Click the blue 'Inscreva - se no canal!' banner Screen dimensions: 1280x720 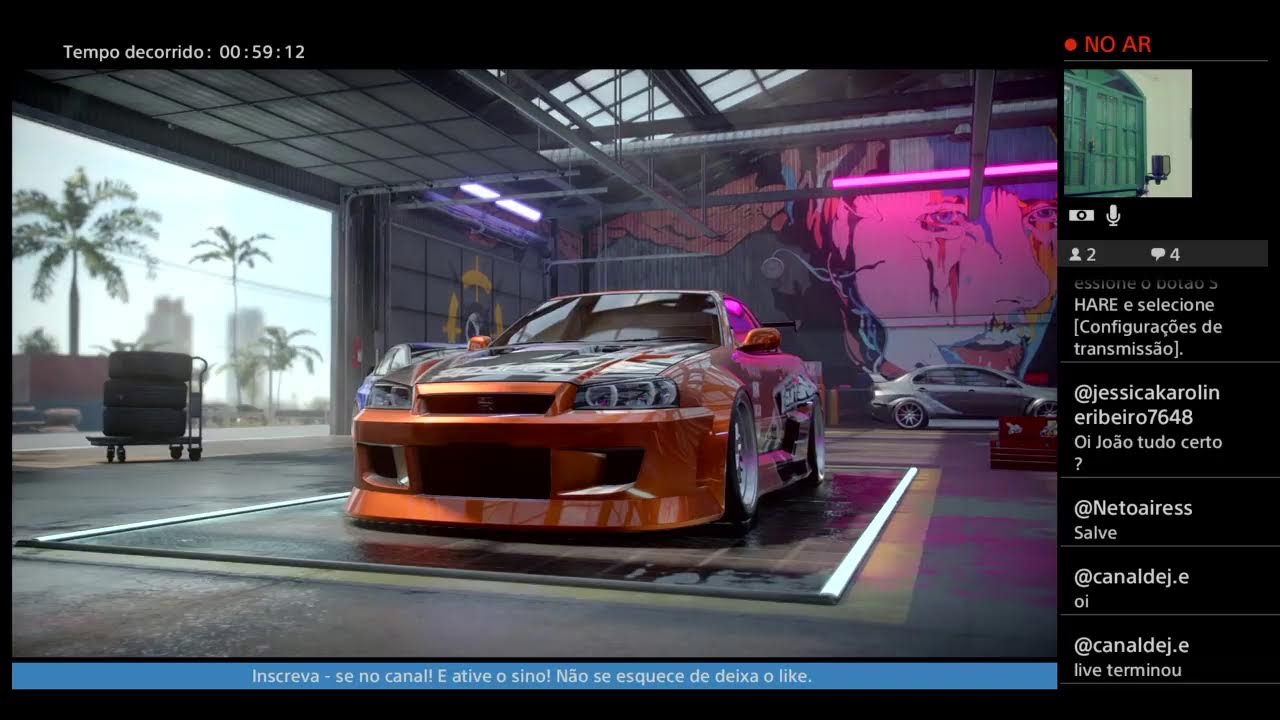[x=534, y=676]
